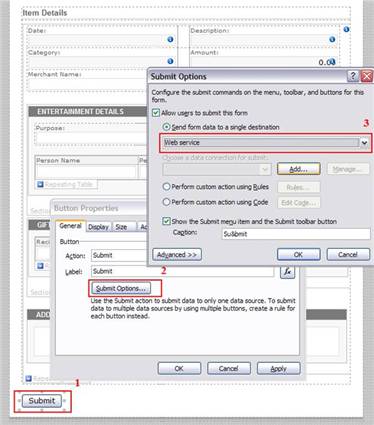This screenshot has width=374, height=425.
Task: Switch to Size tab in Button Properties
Action: point(121,227)
